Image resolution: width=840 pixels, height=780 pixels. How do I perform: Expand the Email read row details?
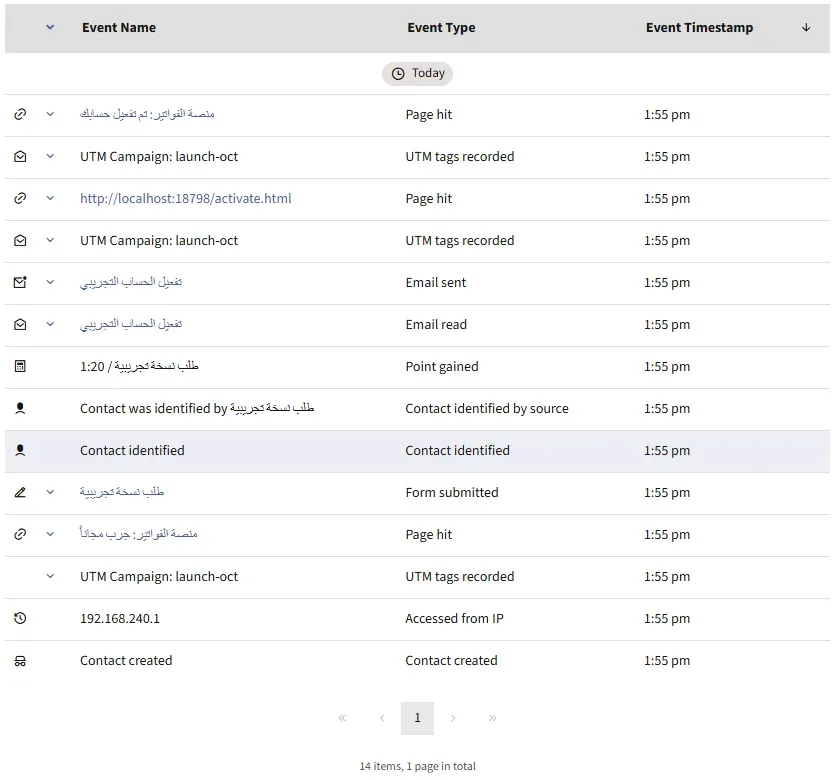(x=50, y=324)
